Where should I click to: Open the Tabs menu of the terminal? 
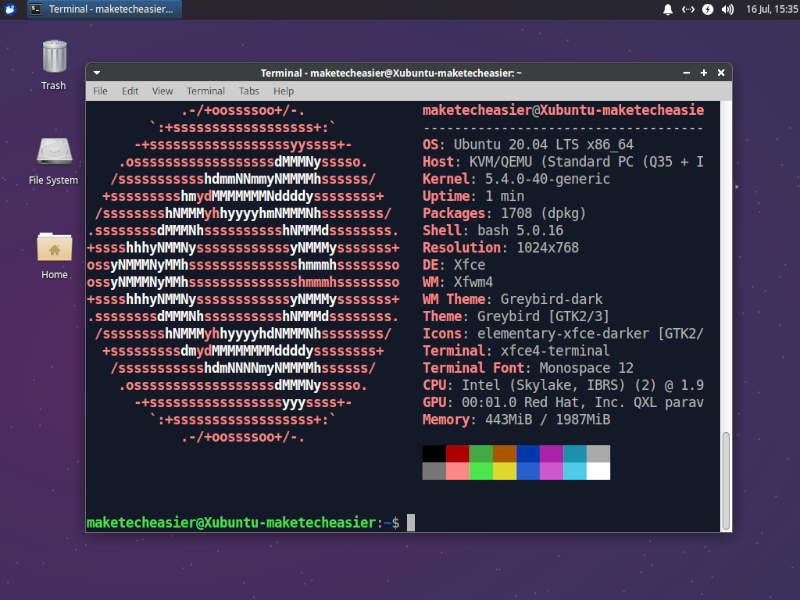point(249,90)
